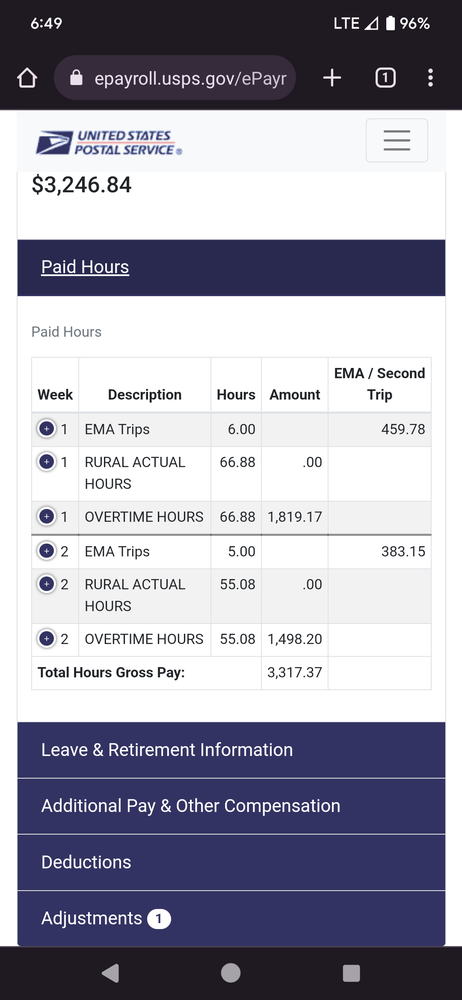Open the Deductions section
The height and width of the screenshot is (1000, 462).
pyautogui.click(x=231, y=862)
